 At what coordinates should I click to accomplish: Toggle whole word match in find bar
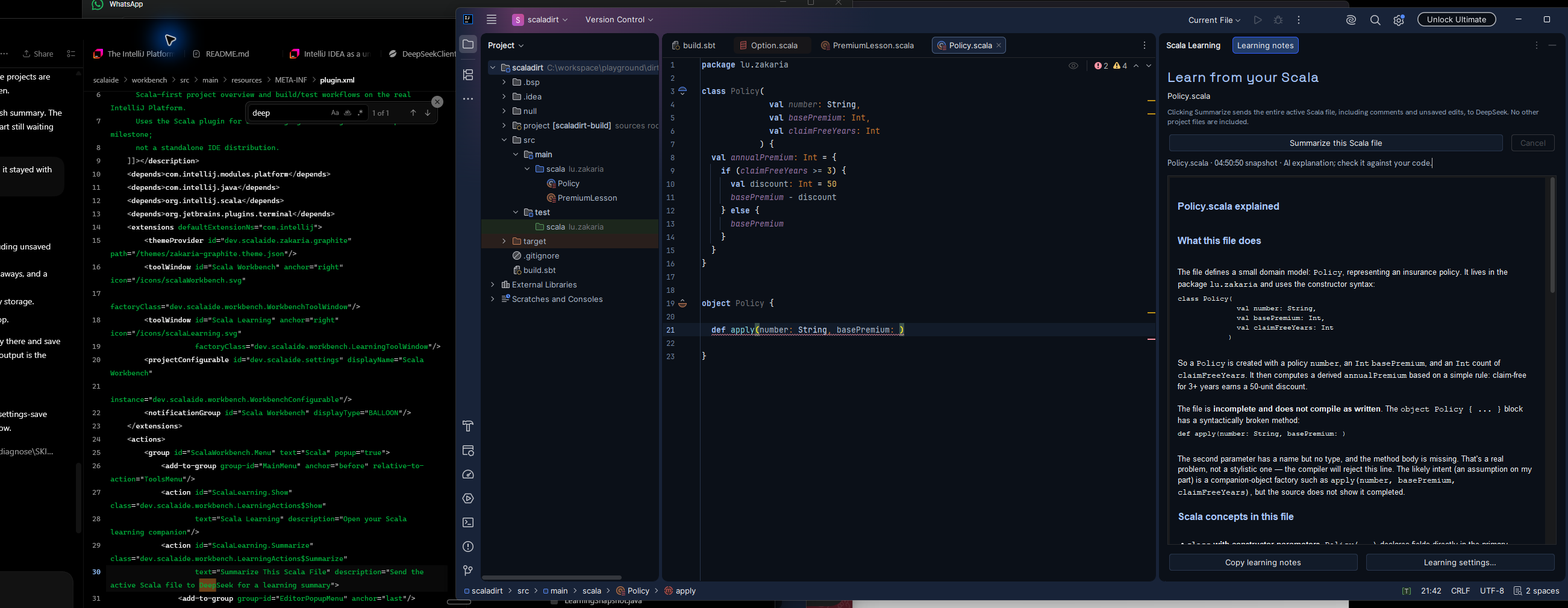coord(348,113)
